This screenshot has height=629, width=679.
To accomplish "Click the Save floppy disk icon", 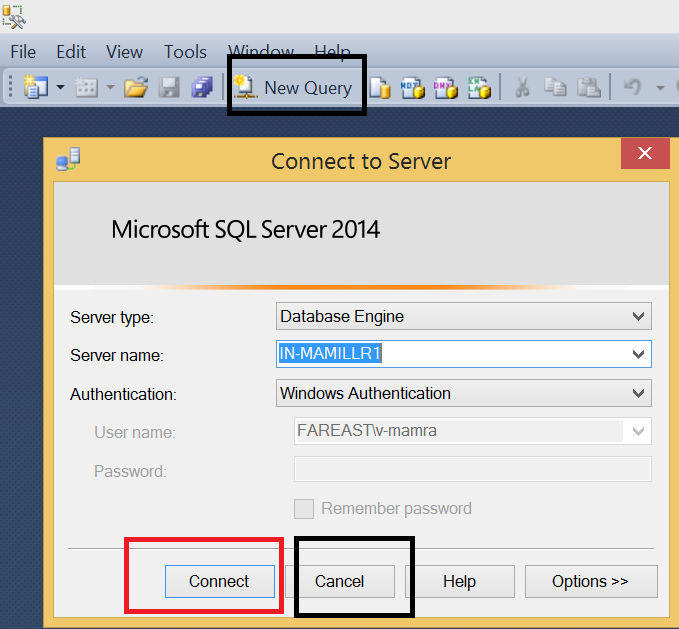I will pos(169,87).
